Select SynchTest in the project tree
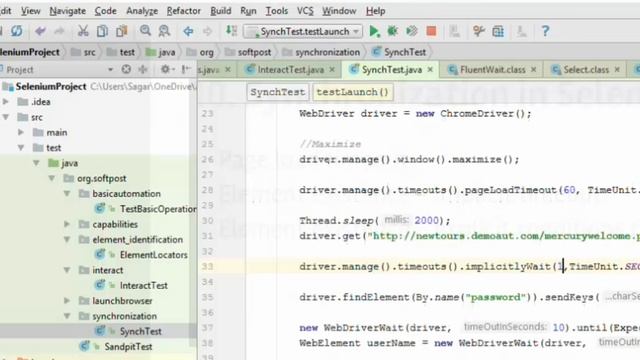The height and width of the screenshot is (360, 640). [140, 331]
